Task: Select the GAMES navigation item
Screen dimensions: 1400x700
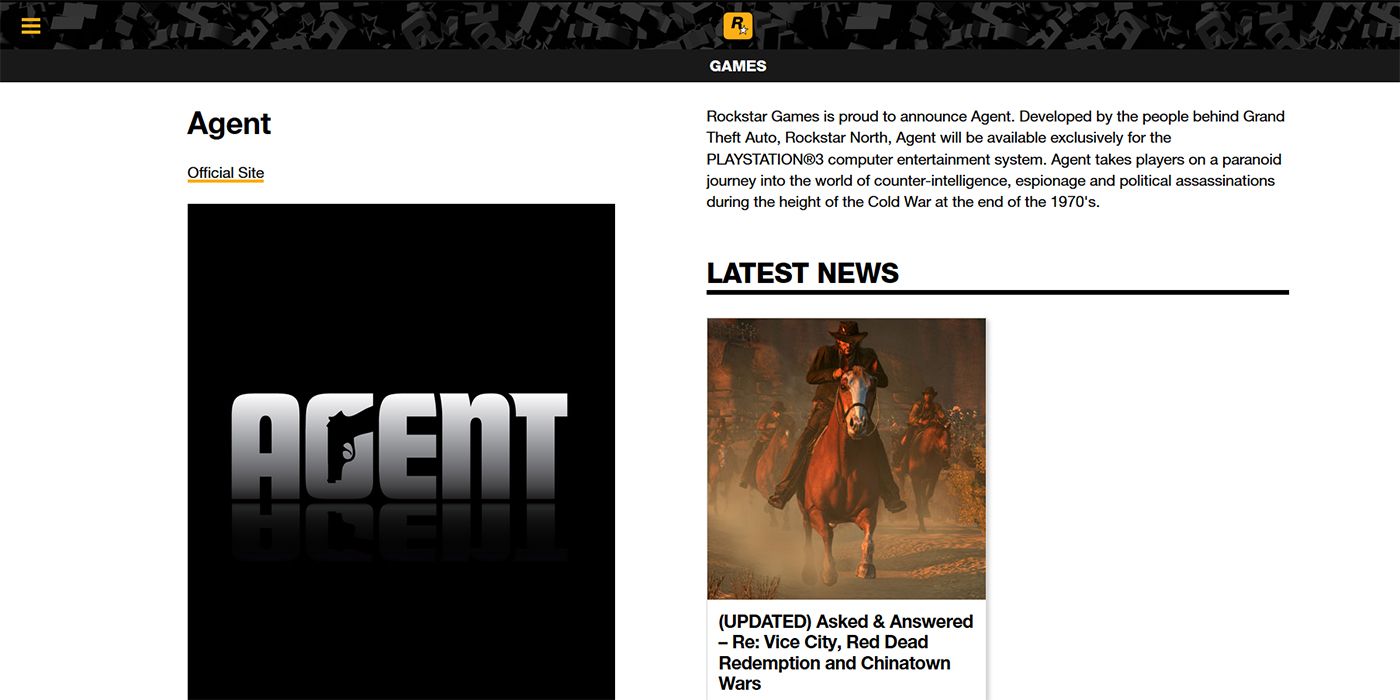Action: tap(738, 66)
